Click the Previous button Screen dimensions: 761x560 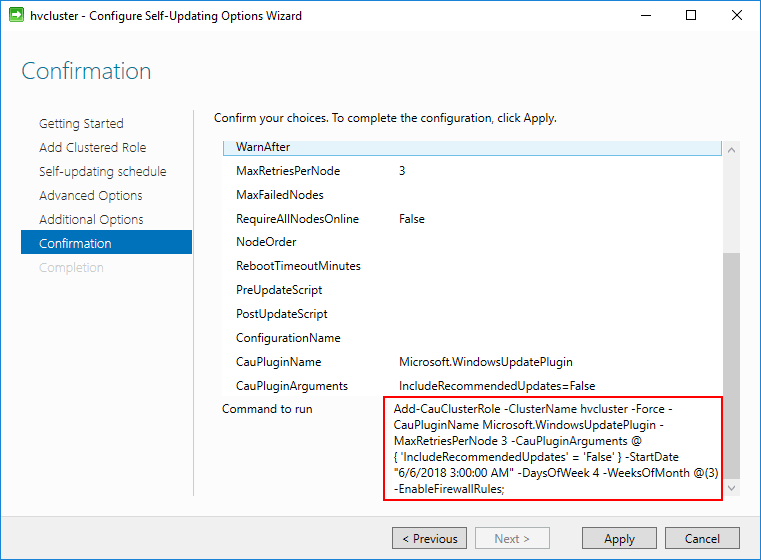pos(430,538)
